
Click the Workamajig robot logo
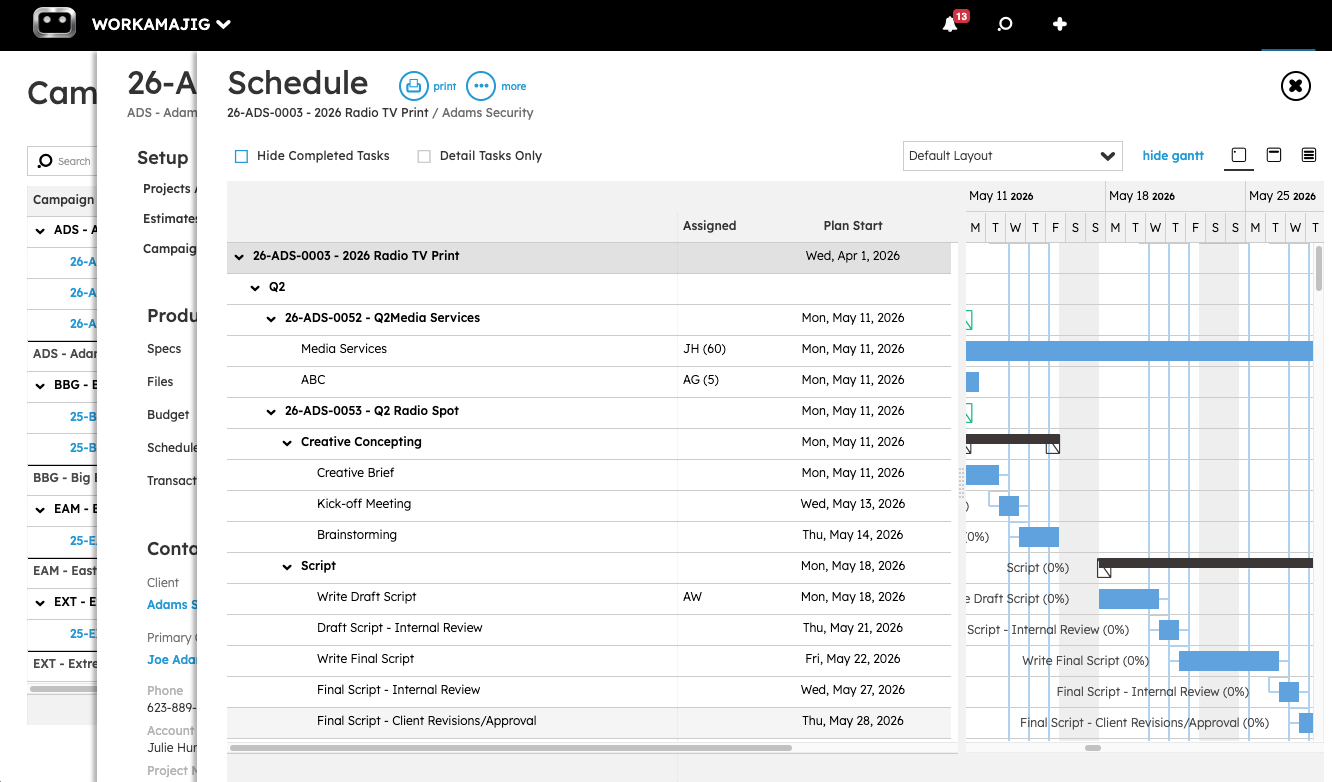click(x=54, y=23)
